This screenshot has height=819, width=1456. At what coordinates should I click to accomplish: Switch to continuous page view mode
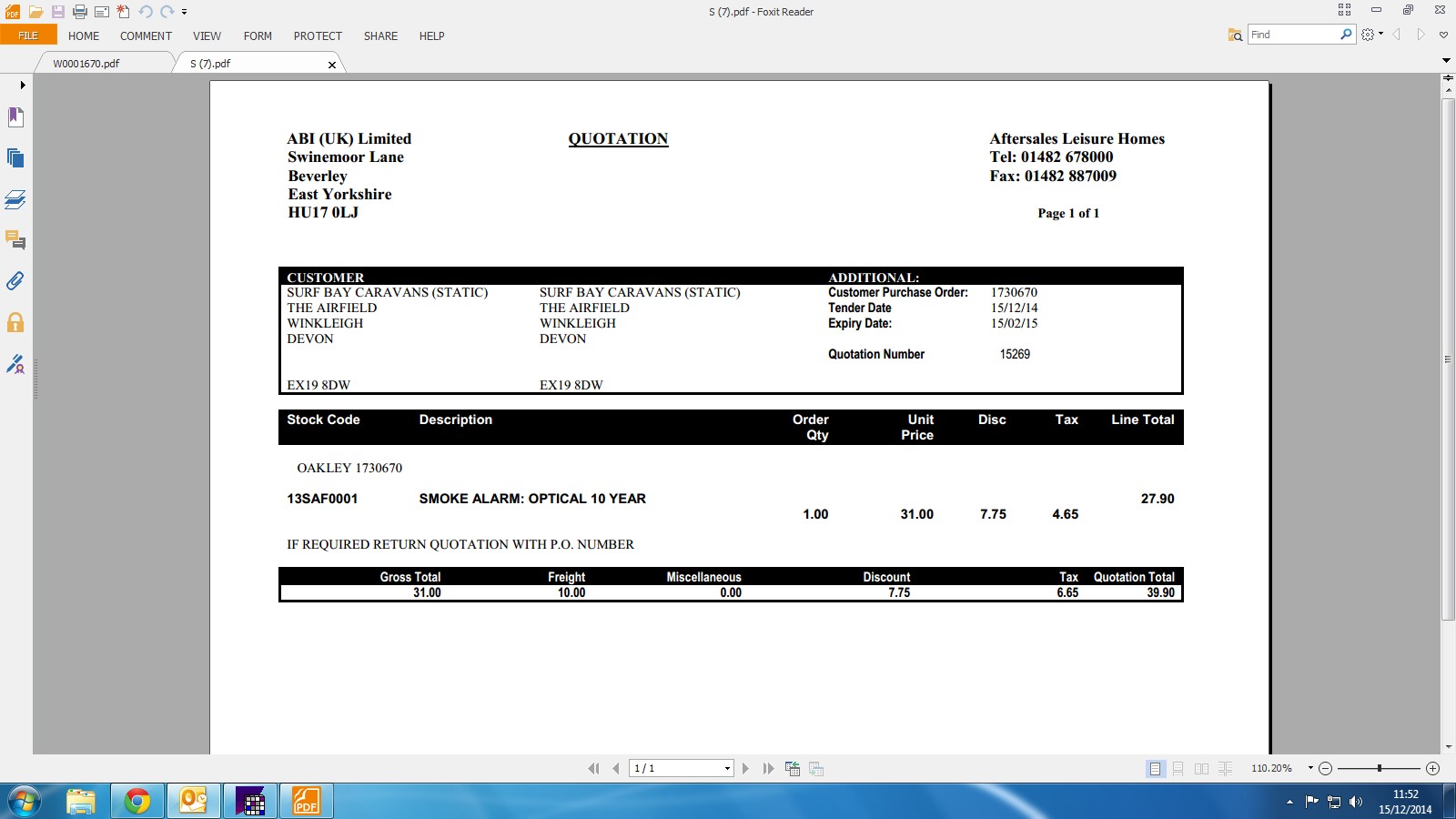(x=1178, y=769)
